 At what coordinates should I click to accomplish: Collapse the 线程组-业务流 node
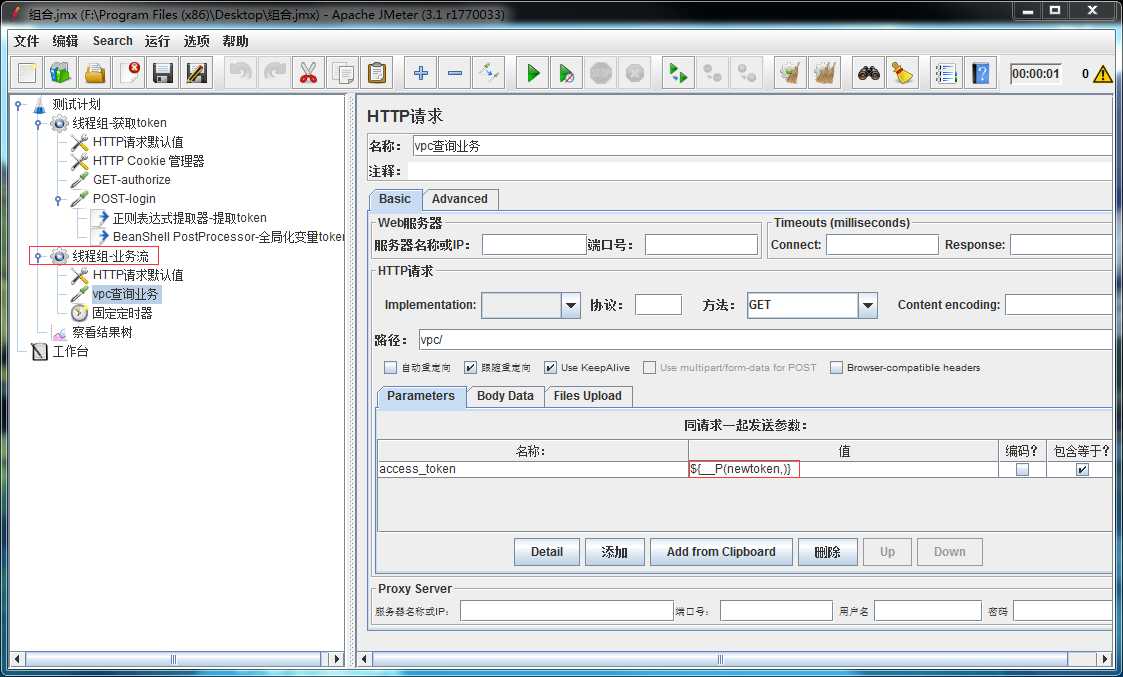click(x=39, y=256)
